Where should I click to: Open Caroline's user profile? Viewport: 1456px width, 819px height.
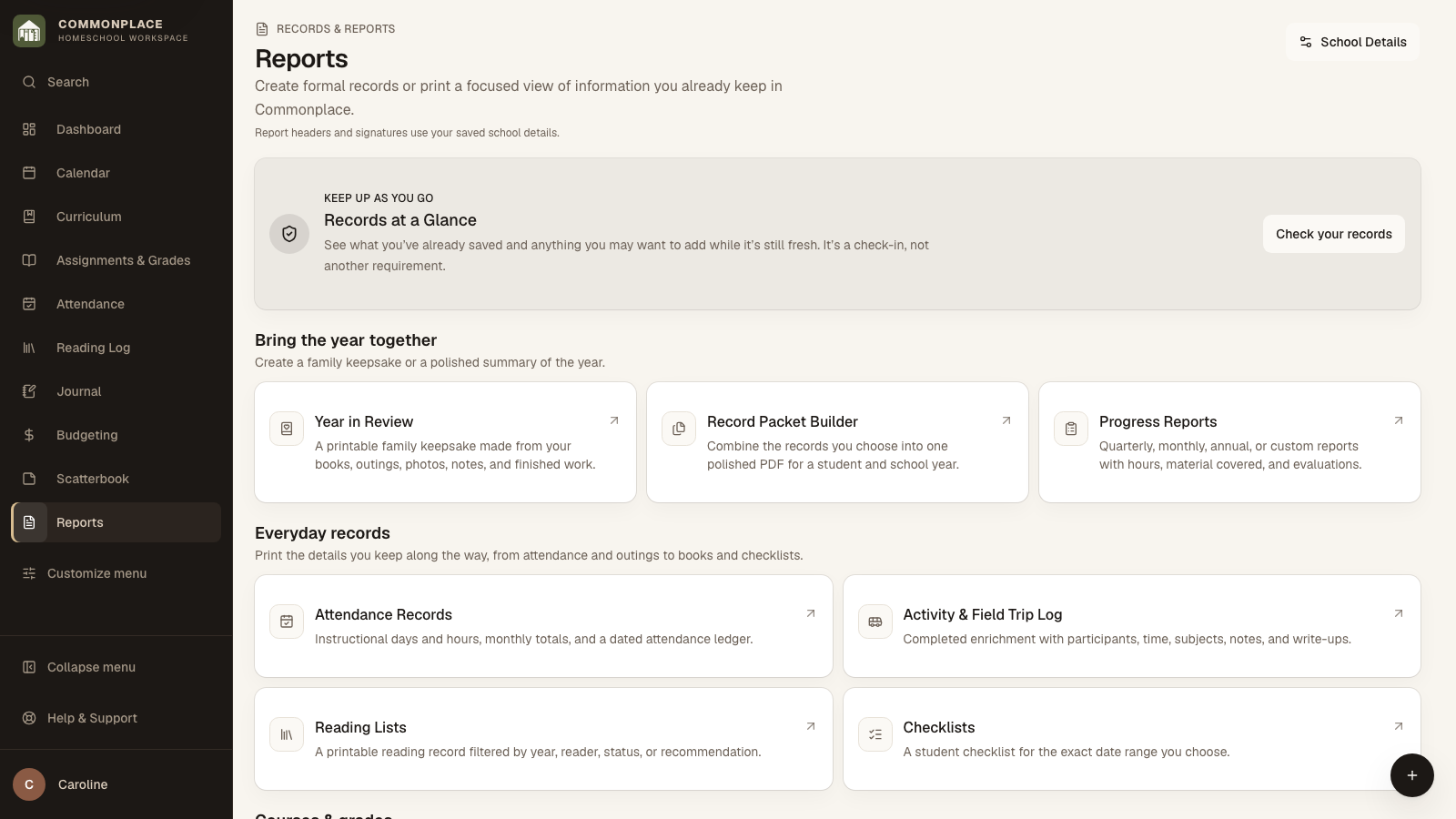116,784
